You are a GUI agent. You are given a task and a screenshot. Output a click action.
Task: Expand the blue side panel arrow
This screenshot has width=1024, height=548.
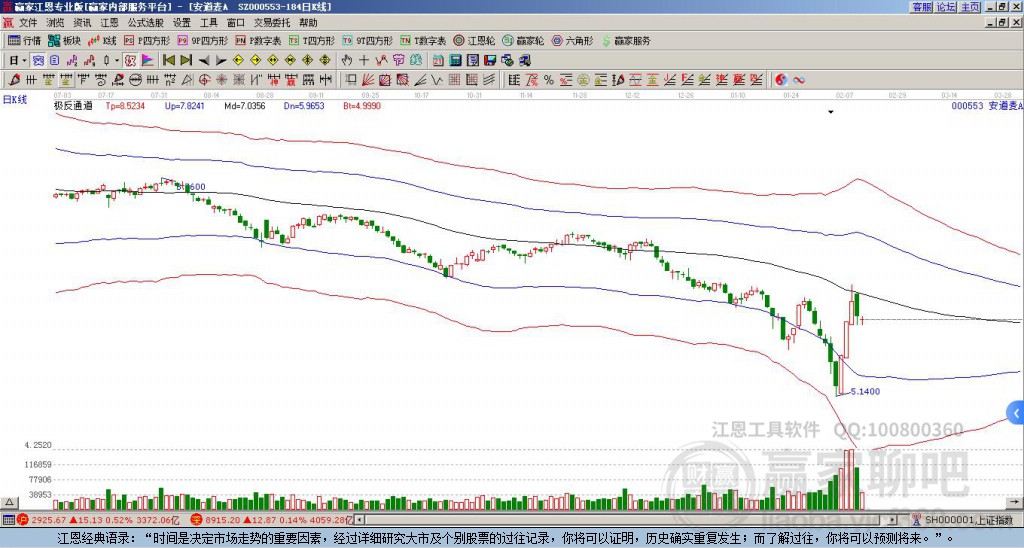coord(1016,413)
